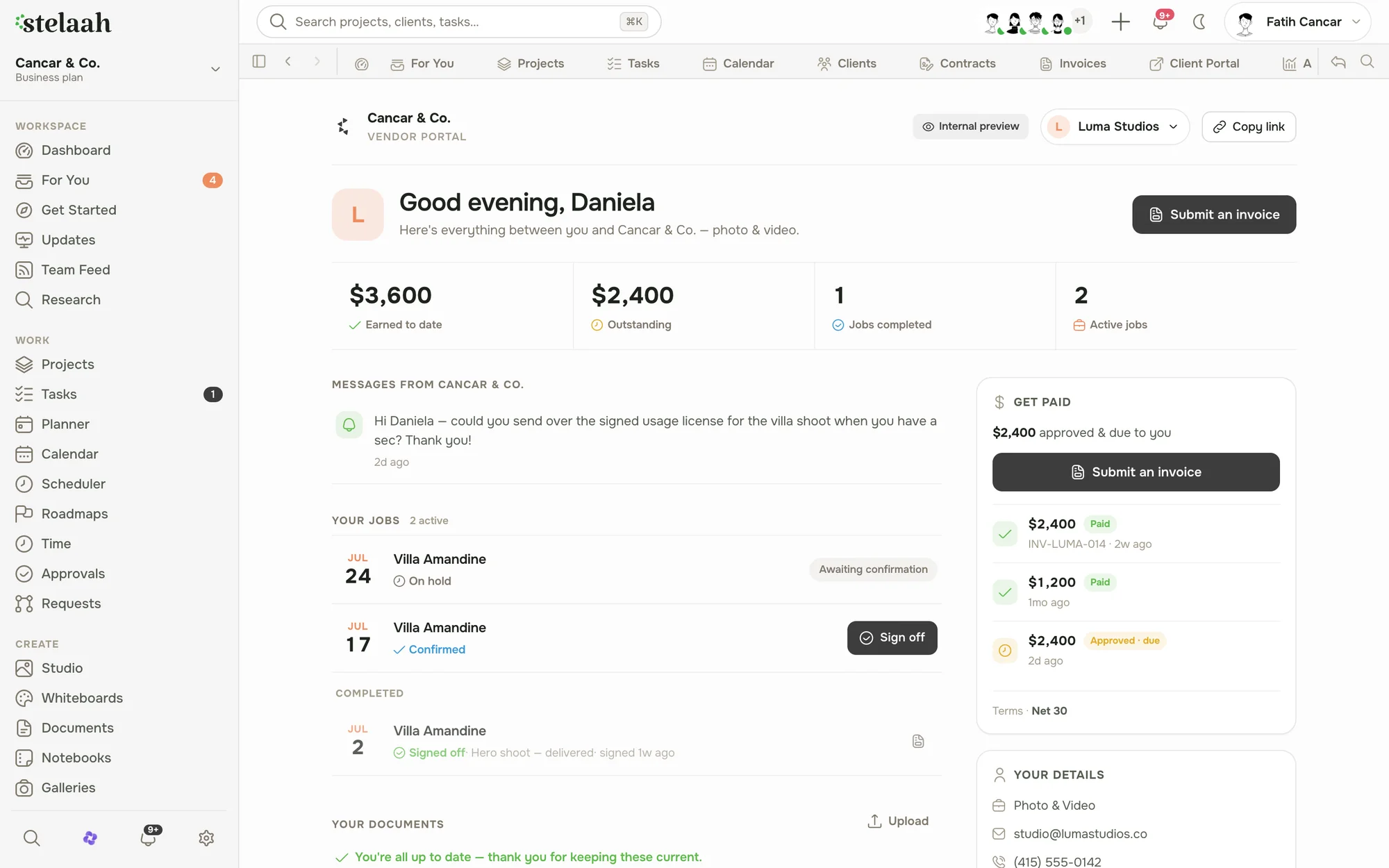The image size is (1389, 868).
Task: Open Team Feed in the sidebar
Action: (x=119, y=269)
